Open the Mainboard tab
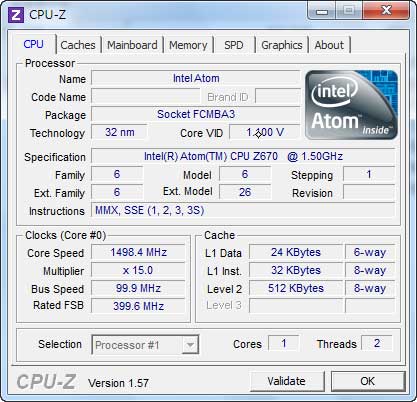This screenshot has height=402, width=417. 132,45
